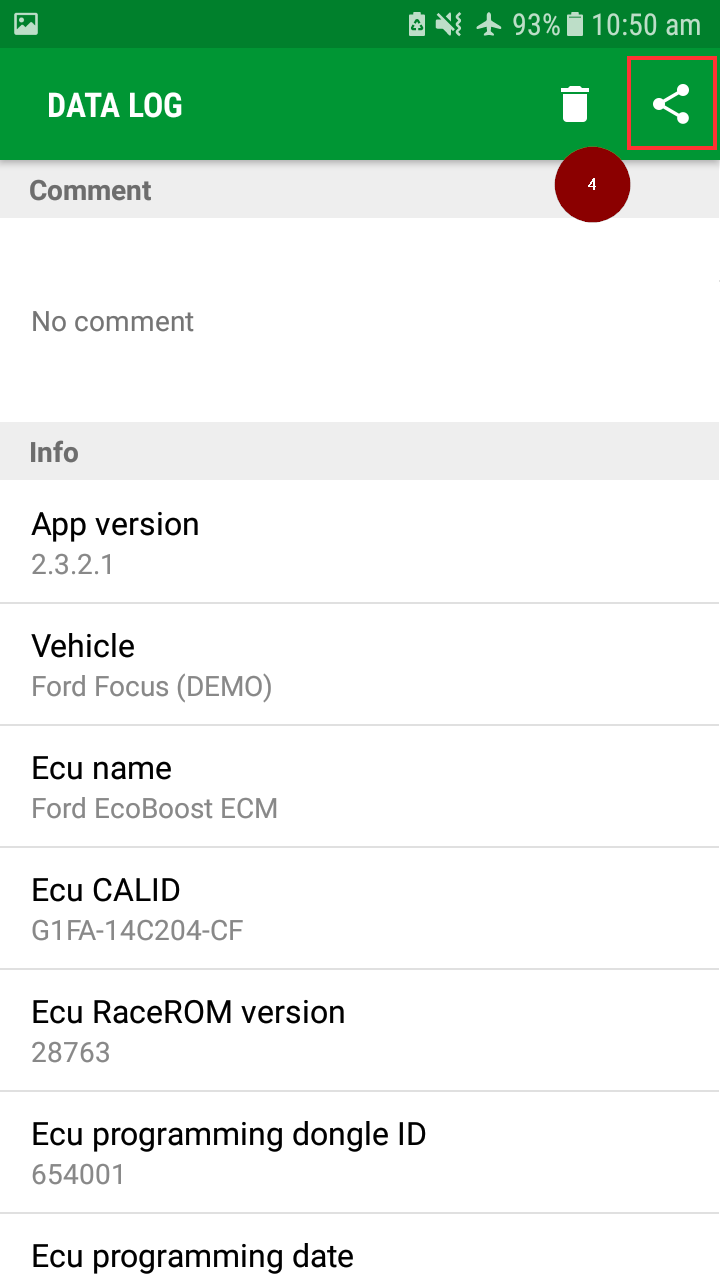The height and width of the screenshot is (1280, 720).
Task: Select the Vehicle Ford Focus row
Action: tap(360, 664)
